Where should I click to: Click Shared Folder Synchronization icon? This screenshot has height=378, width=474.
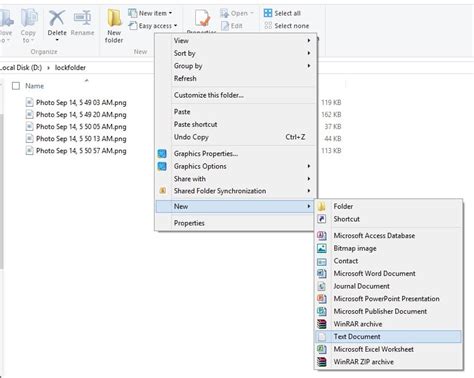[163, 191]
